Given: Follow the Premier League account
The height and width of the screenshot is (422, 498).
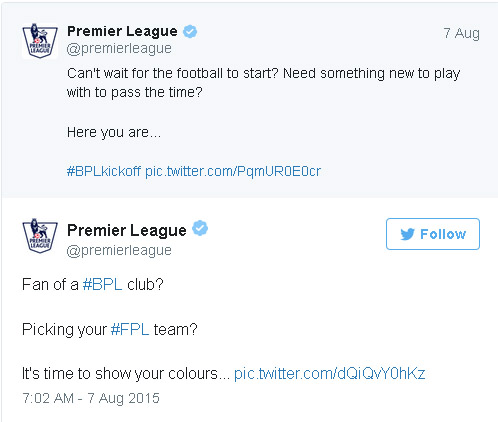Looking at the screenshot, I should click(433, 234).
